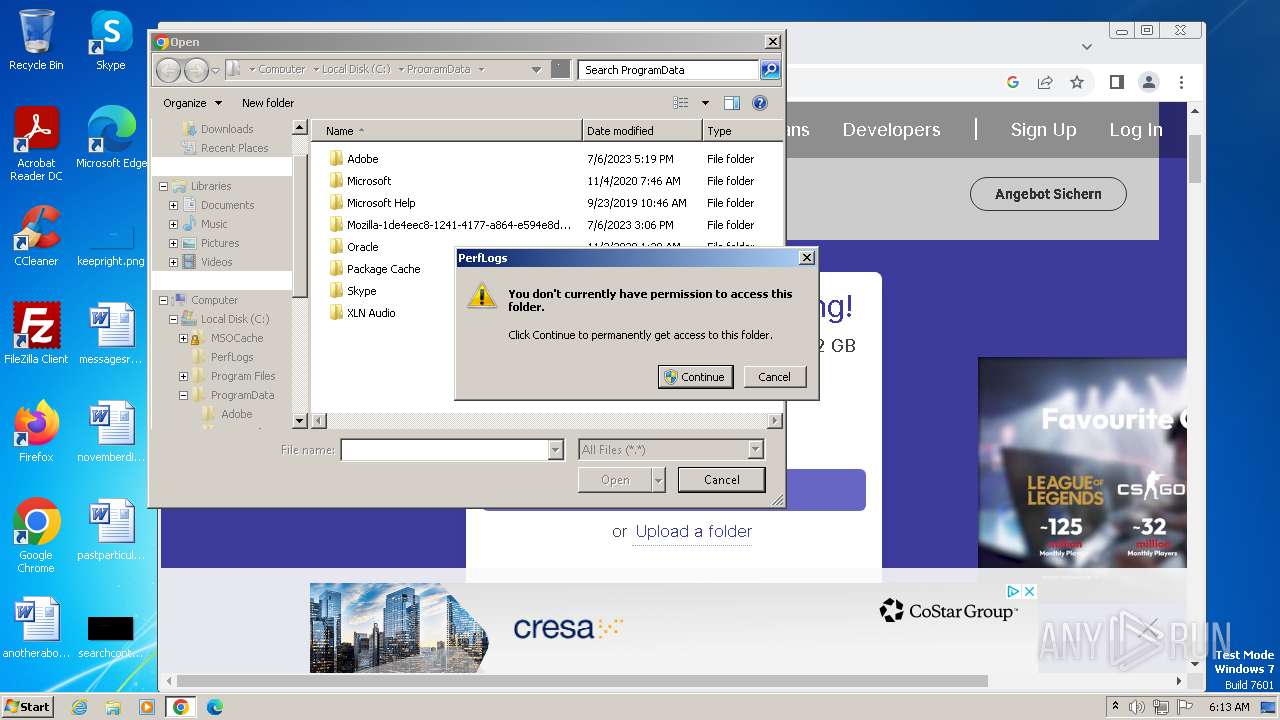
Task: Sort by the Type column header
Action: pos(742,131)
